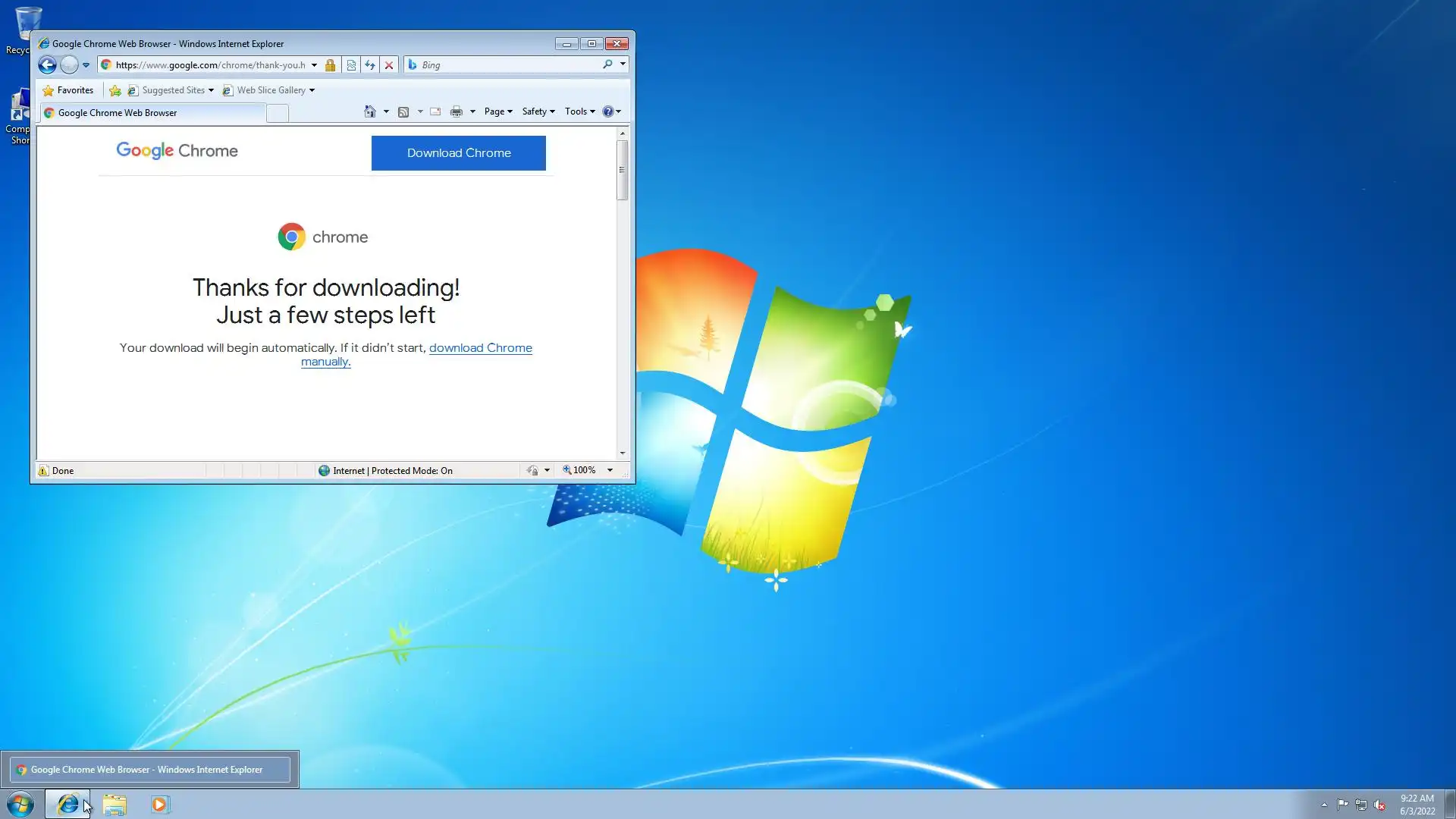Click the Refresh page icon

click(x=370, y=65)
